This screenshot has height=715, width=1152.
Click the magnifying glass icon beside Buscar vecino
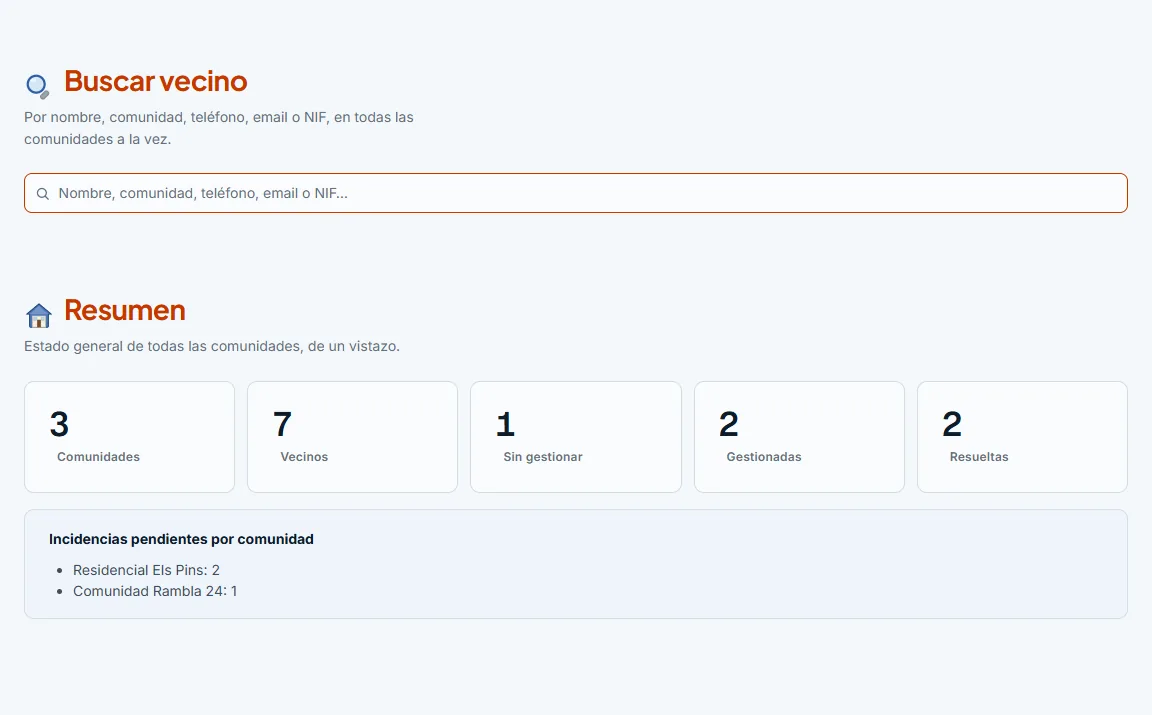[x=37, y=86]
